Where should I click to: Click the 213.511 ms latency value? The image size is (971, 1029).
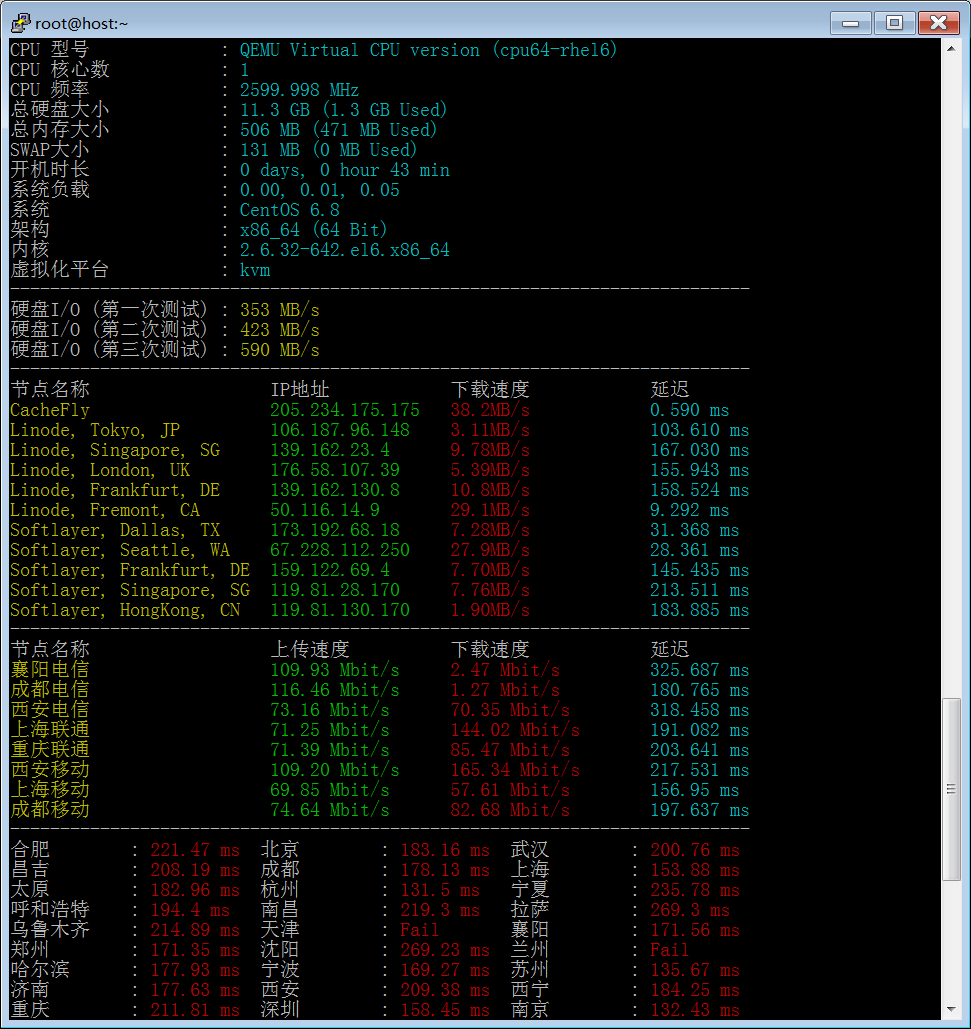699,590
